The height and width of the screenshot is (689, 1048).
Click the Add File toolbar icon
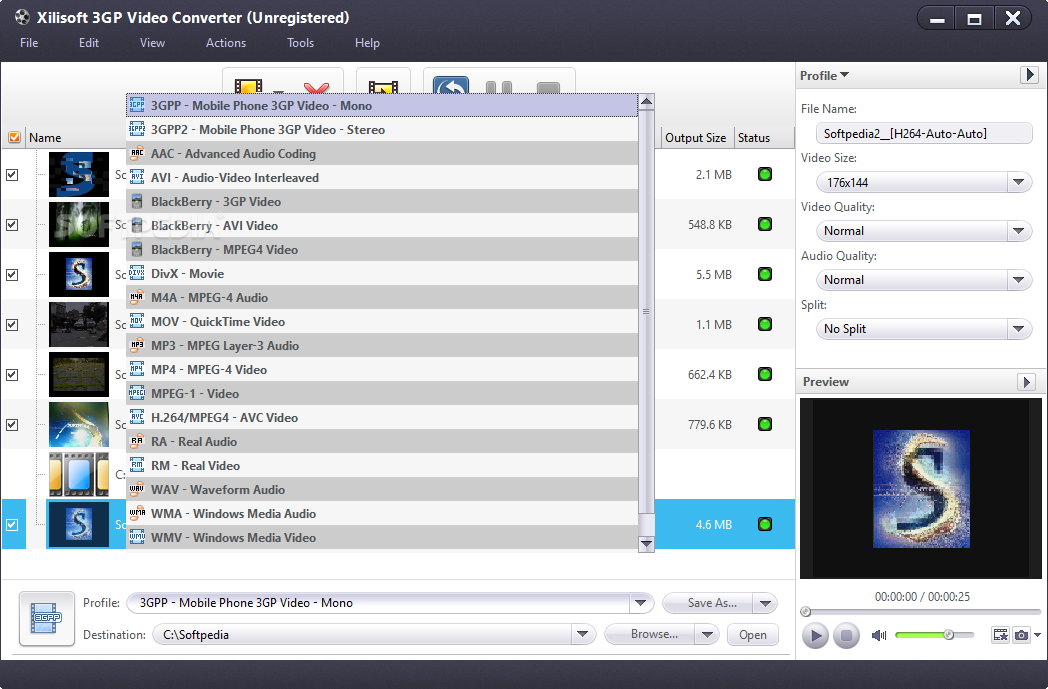[249, 86]
